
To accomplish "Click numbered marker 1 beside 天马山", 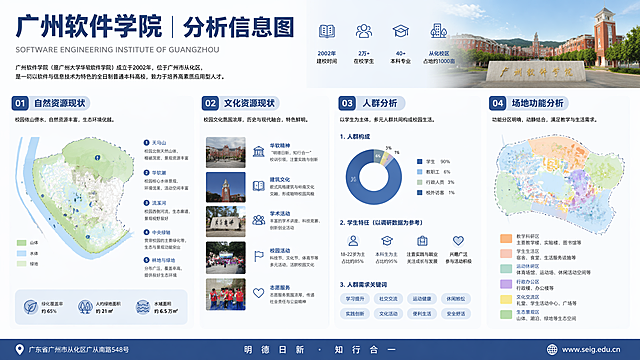I will tap(147, 142).
